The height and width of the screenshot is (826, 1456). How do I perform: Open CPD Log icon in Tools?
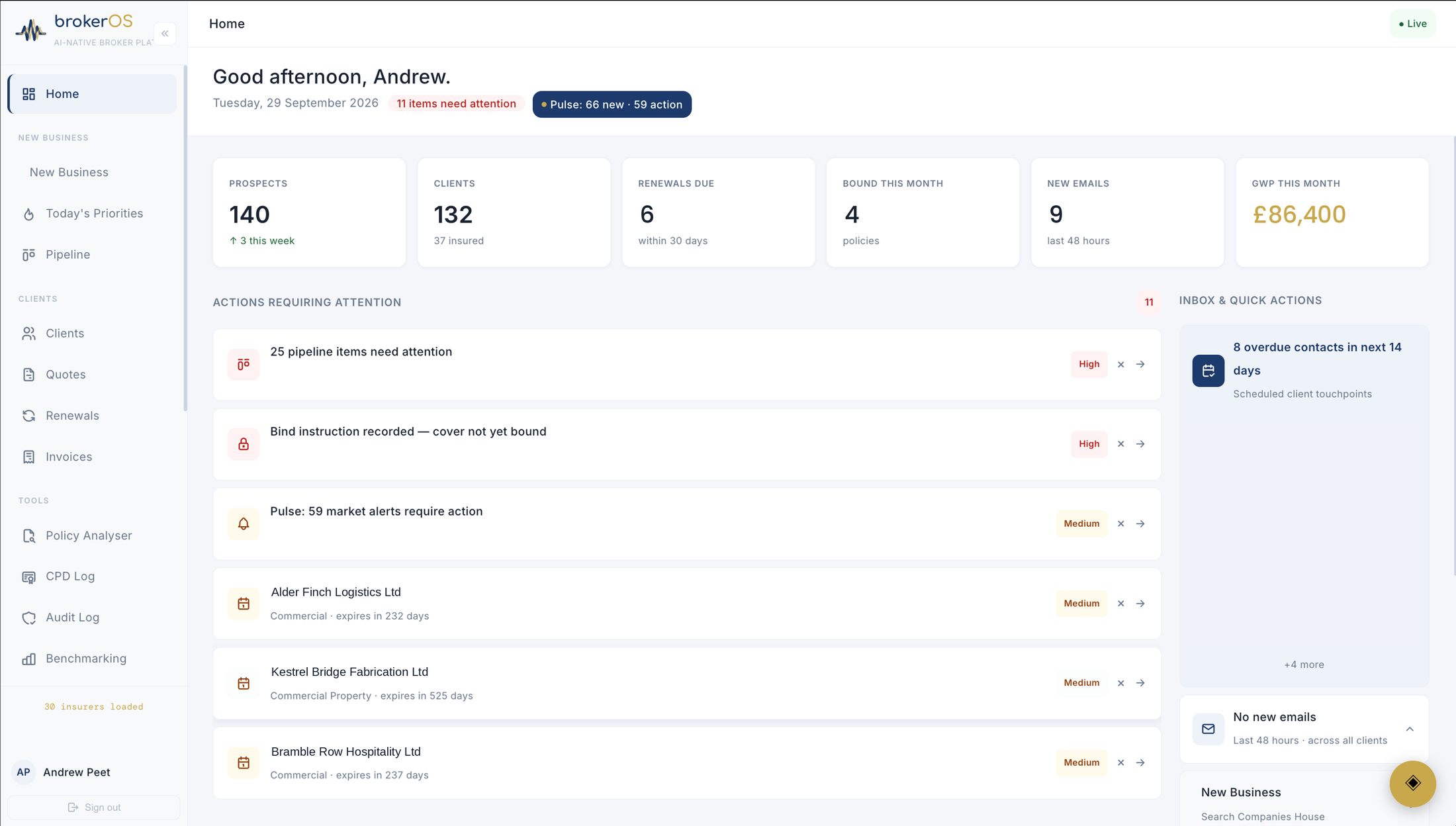[x=28, y=576]
